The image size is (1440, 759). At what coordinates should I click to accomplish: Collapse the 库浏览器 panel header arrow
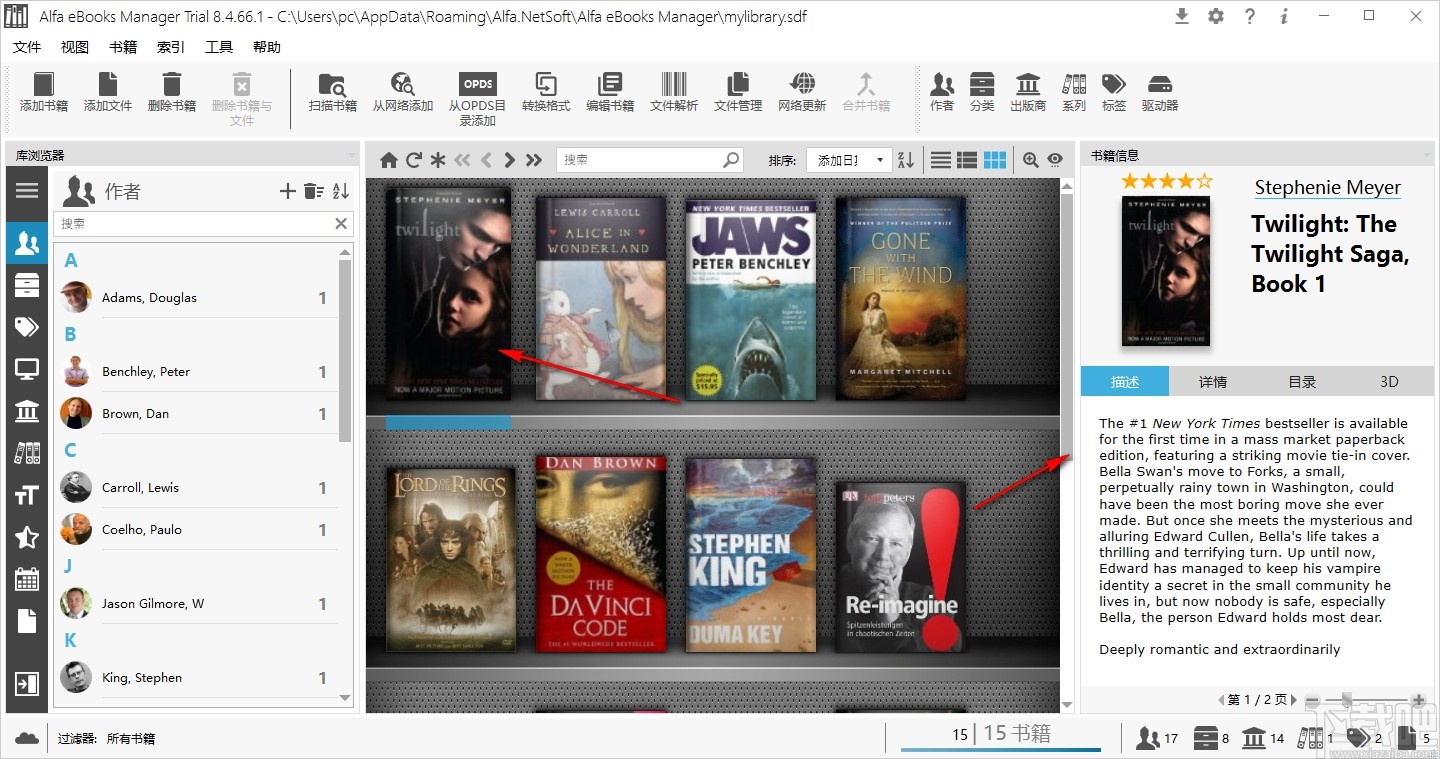[x=352, y=155]
